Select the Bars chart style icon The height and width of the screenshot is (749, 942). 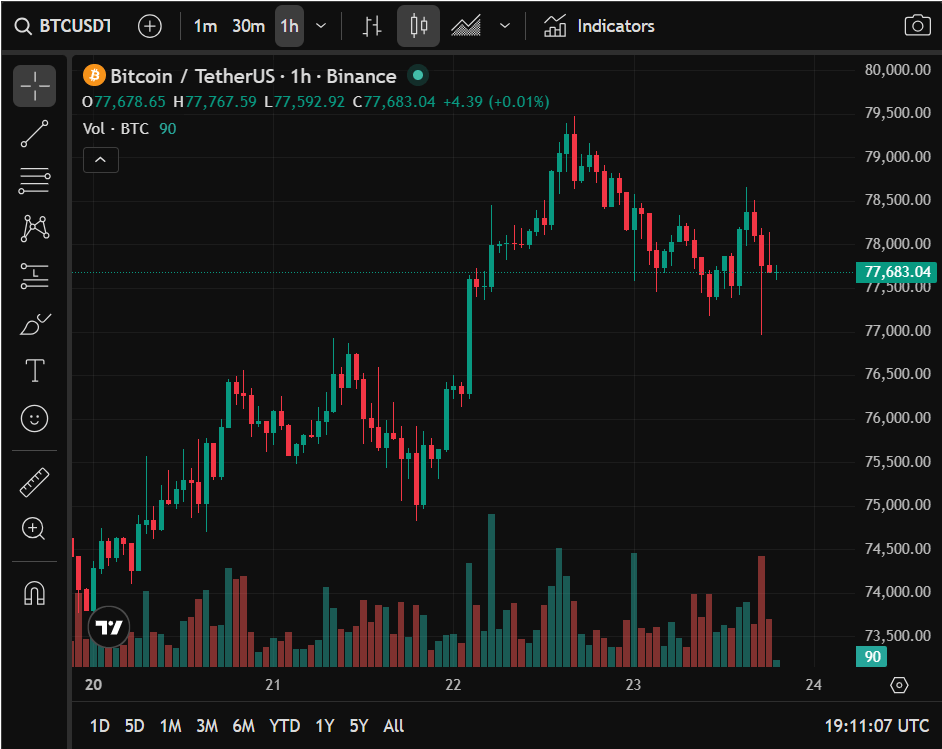tap(372, 26)
